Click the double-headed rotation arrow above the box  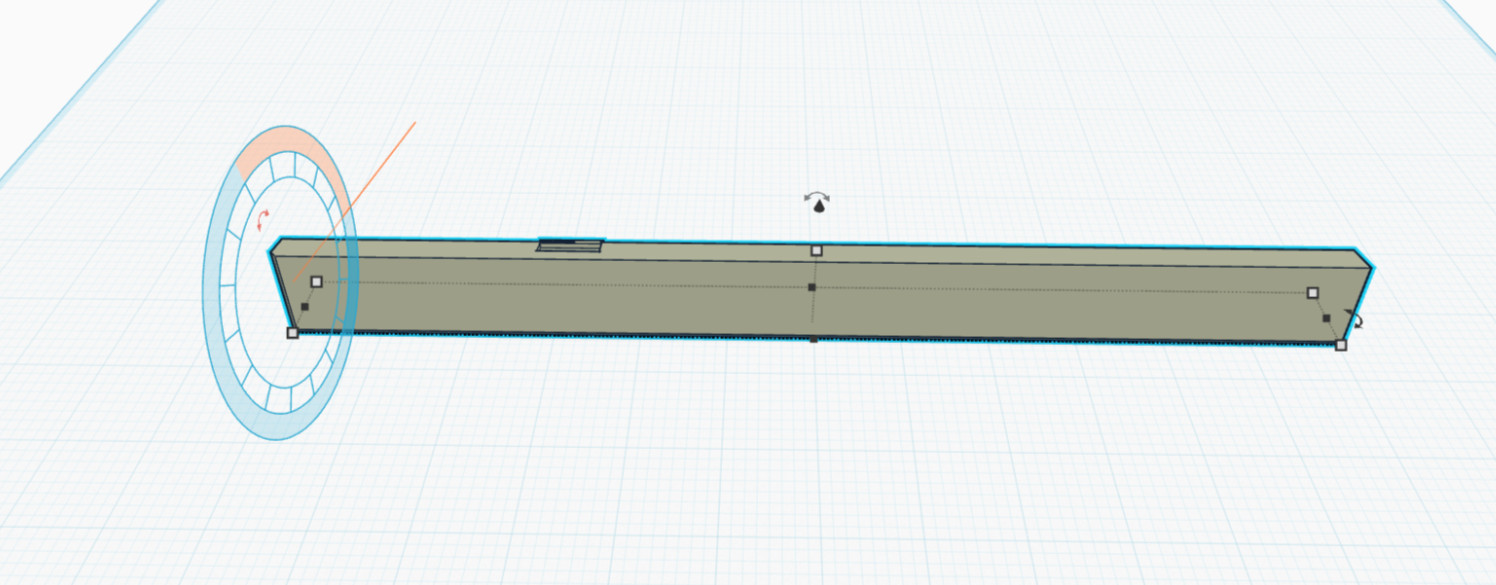click(x=818, y=197)
